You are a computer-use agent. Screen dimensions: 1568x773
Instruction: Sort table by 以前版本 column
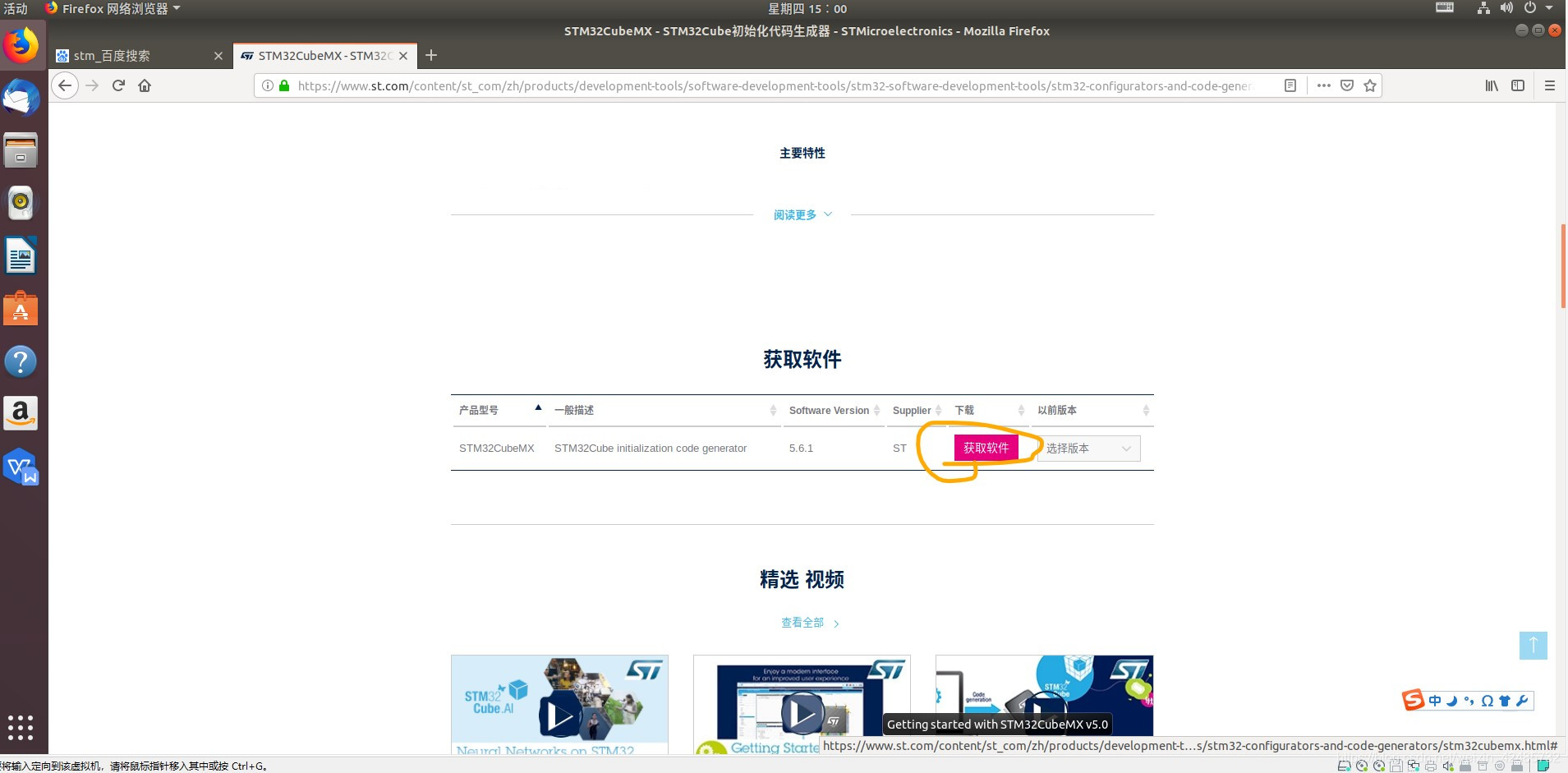click(x=1092, y=410)
